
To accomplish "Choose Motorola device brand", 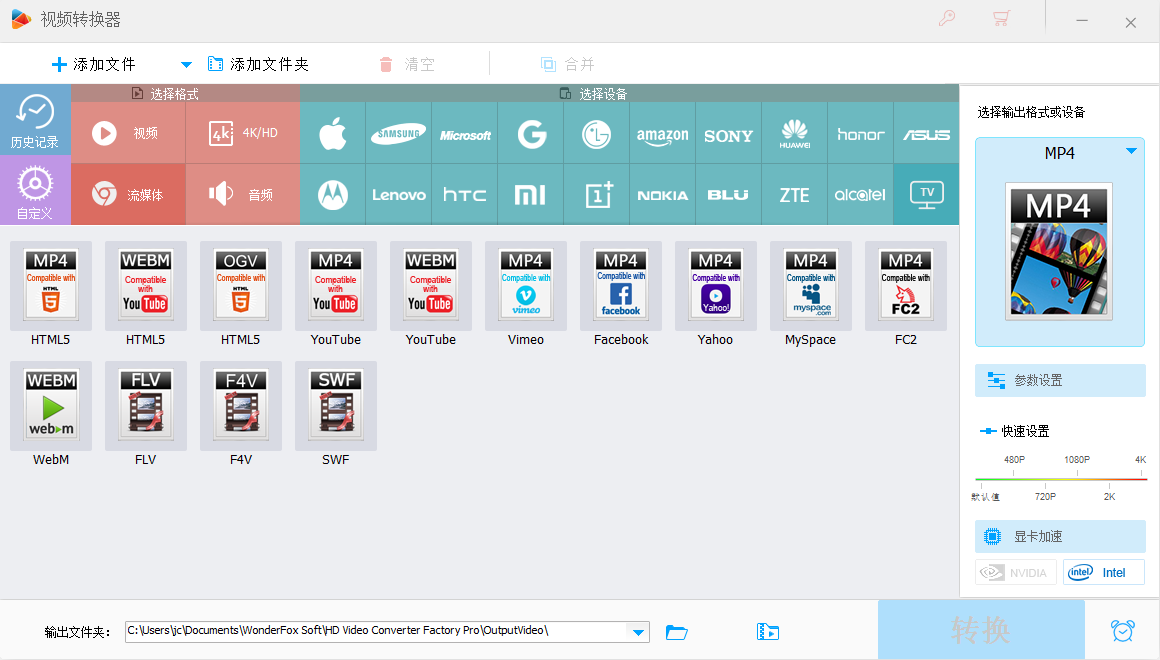I will (x=332, y=195).
